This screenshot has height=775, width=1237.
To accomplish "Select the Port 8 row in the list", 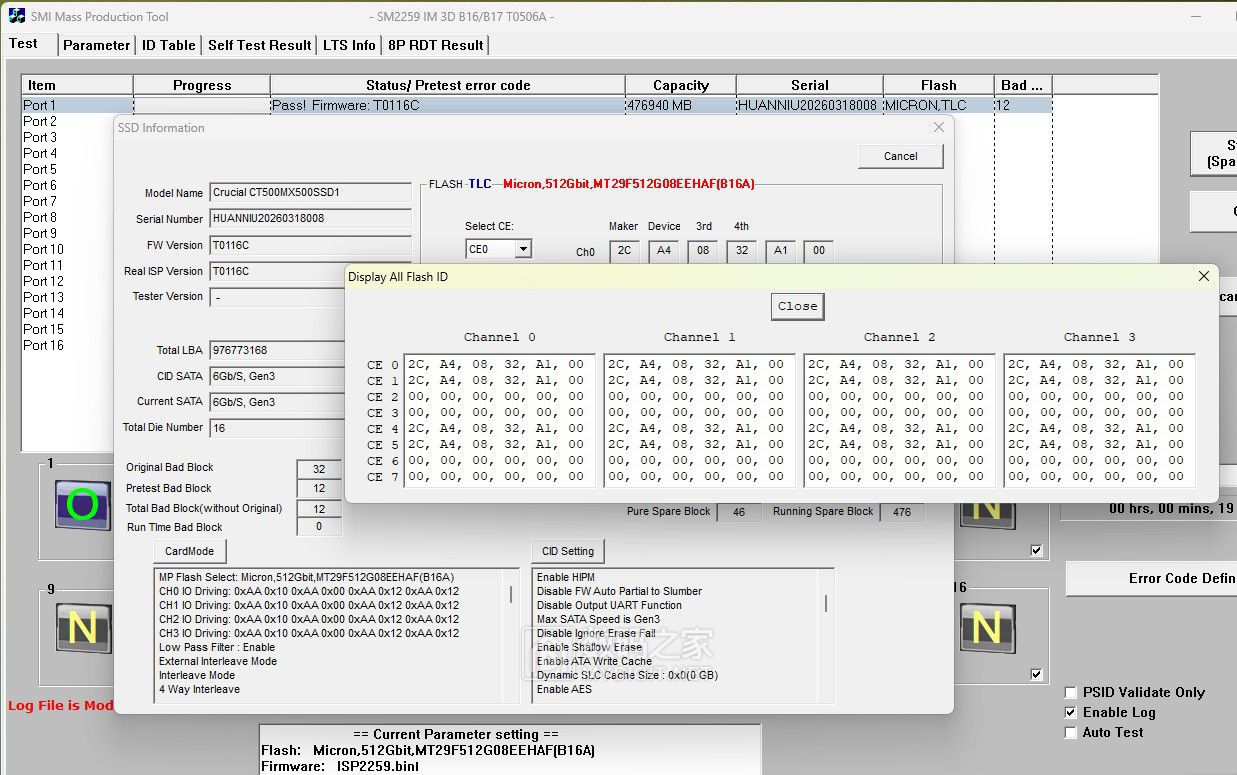I will 40,217.
